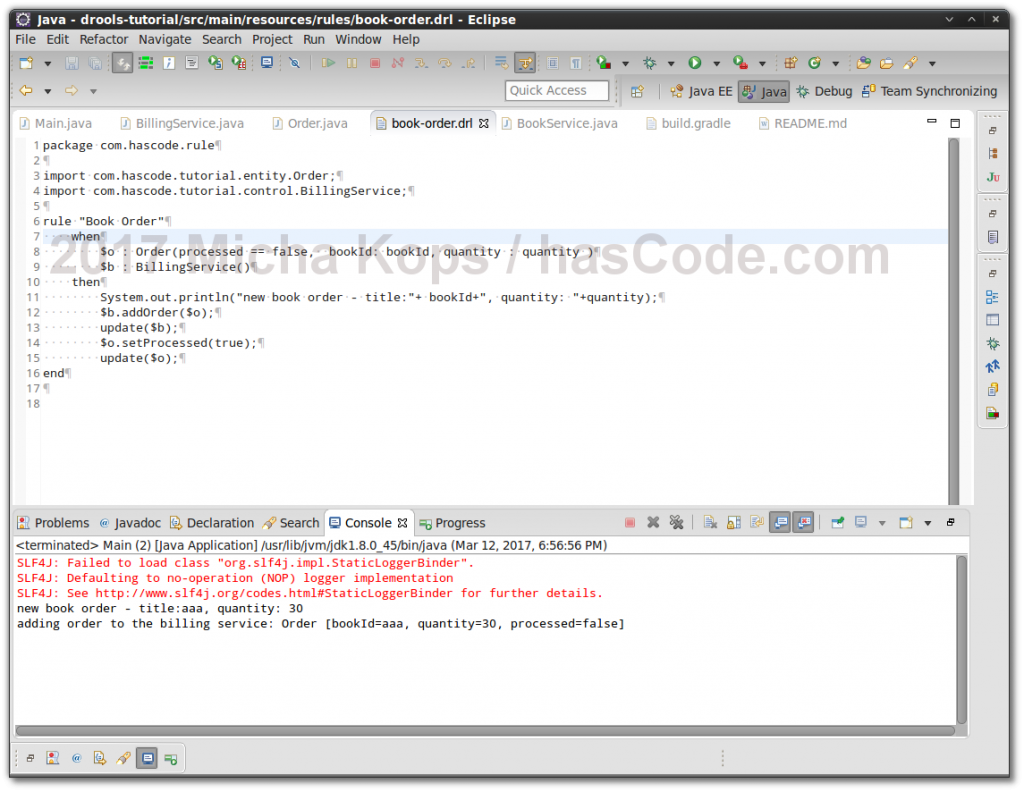
Task: Start Debug mode via the bug icon
Action: (650, 62)
